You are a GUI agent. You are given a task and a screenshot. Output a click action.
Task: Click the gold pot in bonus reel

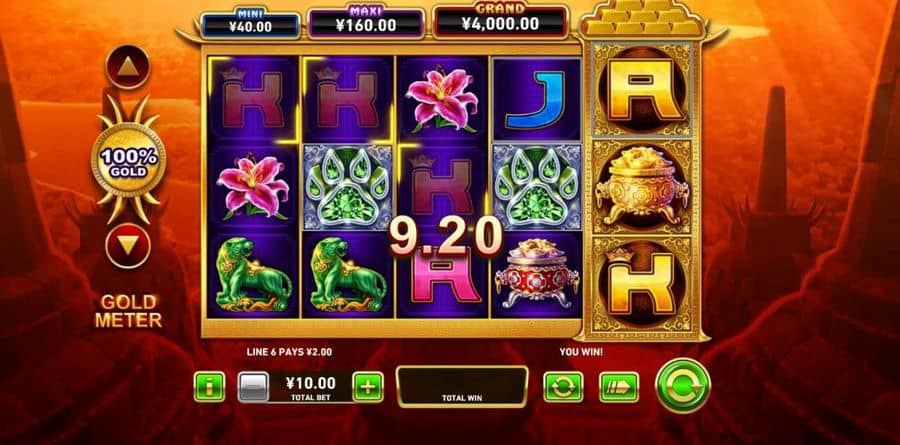[641, 188]
